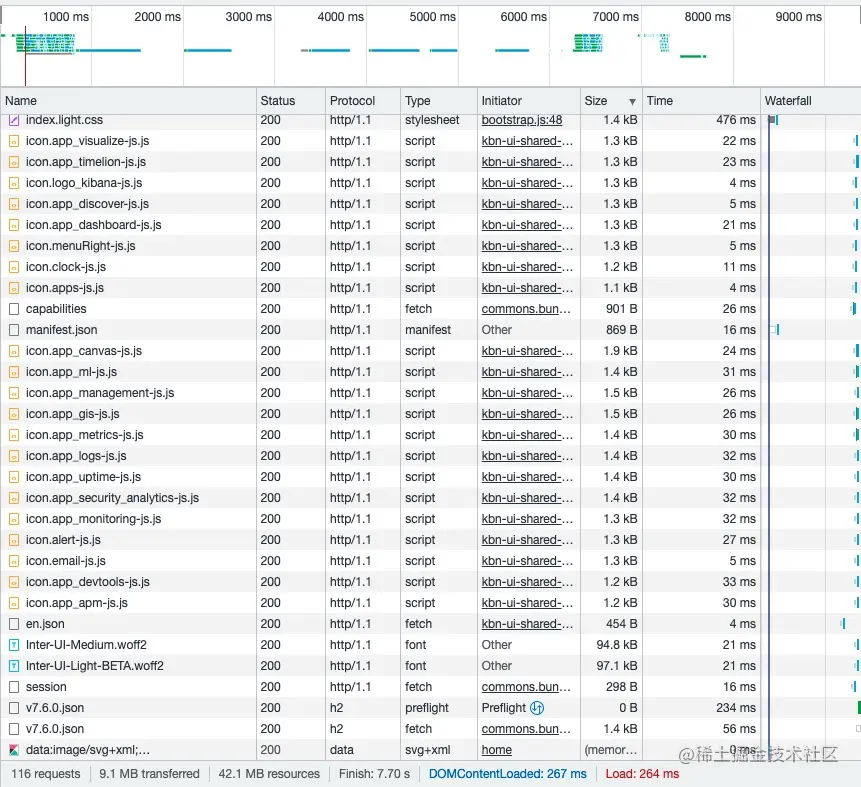This screenshot has height=787, width=861.
Task: Click the preflight swap icon in Initiator column
Action: (x=537, y=708)
